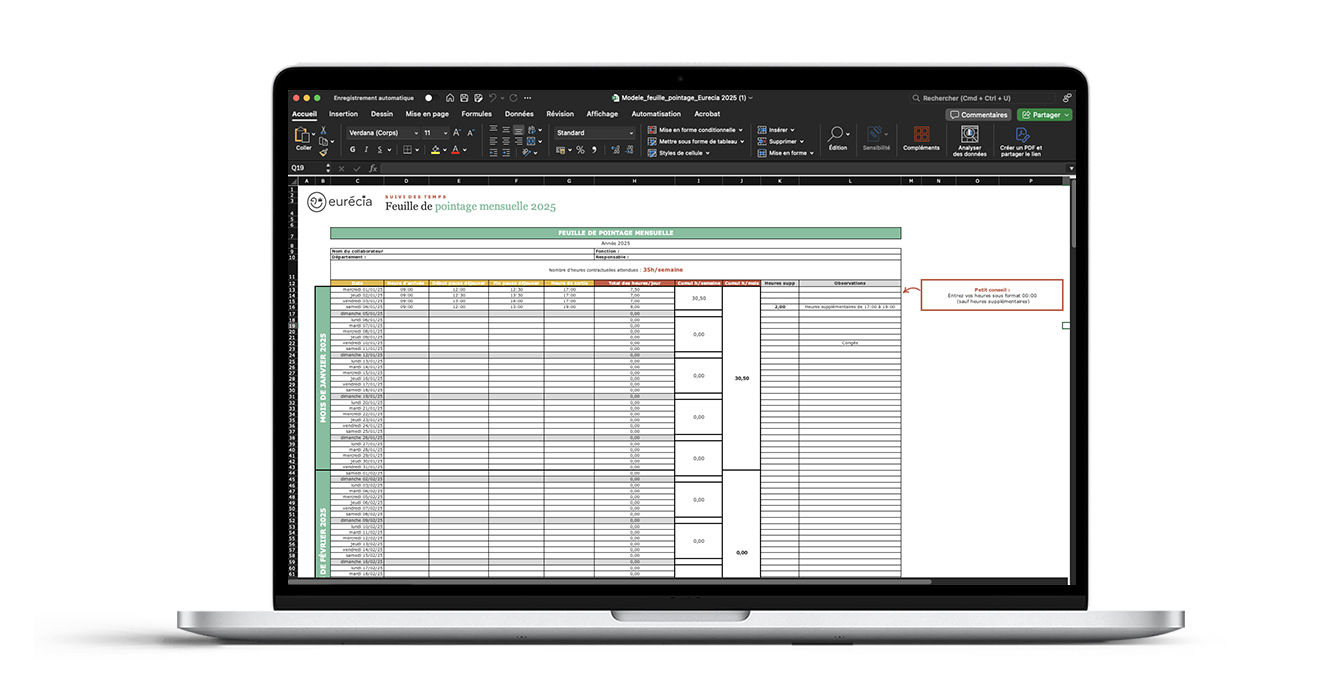
Task: Apply the red font color
Action: [x=455, y=150]
